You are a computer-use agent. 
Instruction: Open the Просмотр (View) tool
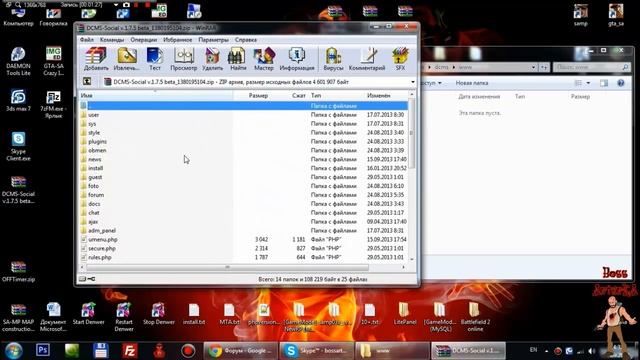pos(184,59)
